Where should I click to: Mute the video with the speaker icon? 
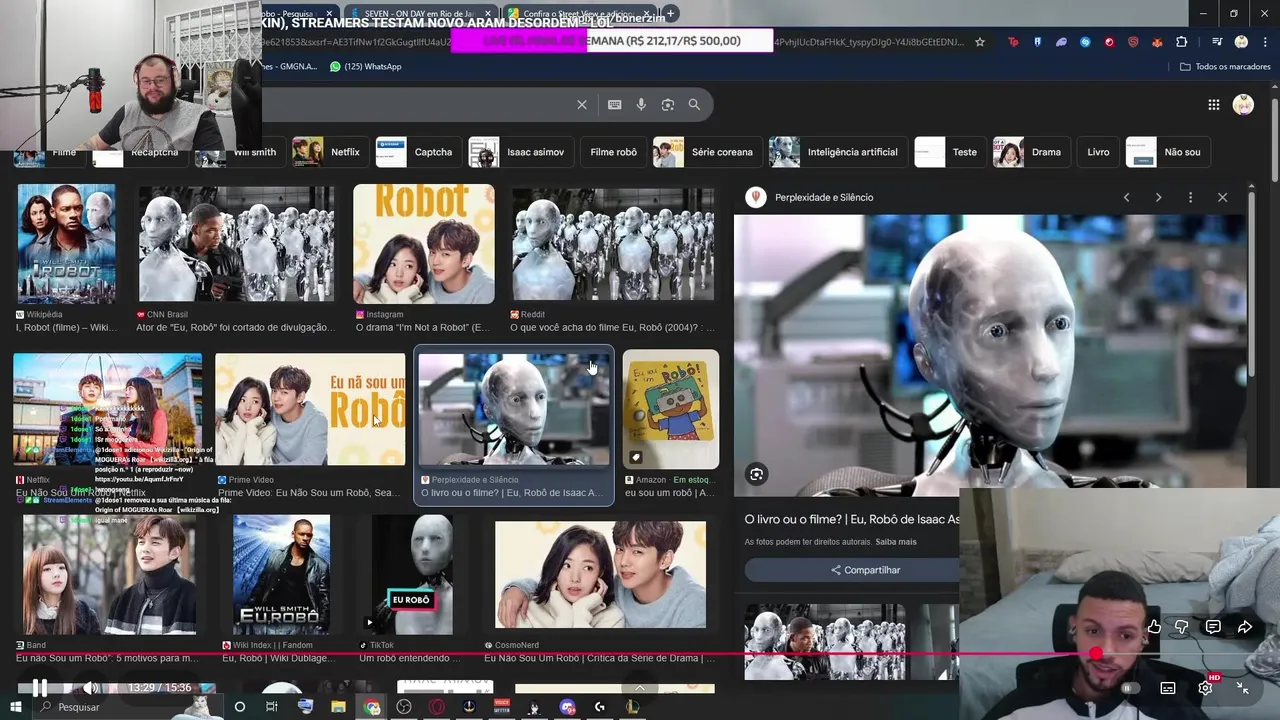pos(90,688)
